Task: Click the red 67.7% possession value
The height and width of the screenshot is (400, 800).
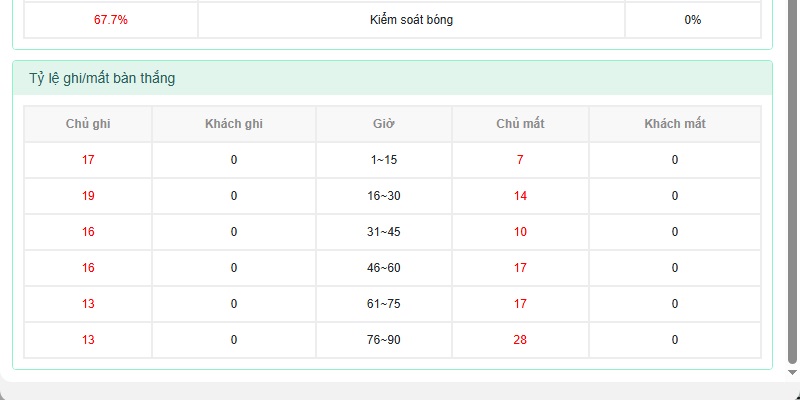Action: click(111, 20)
